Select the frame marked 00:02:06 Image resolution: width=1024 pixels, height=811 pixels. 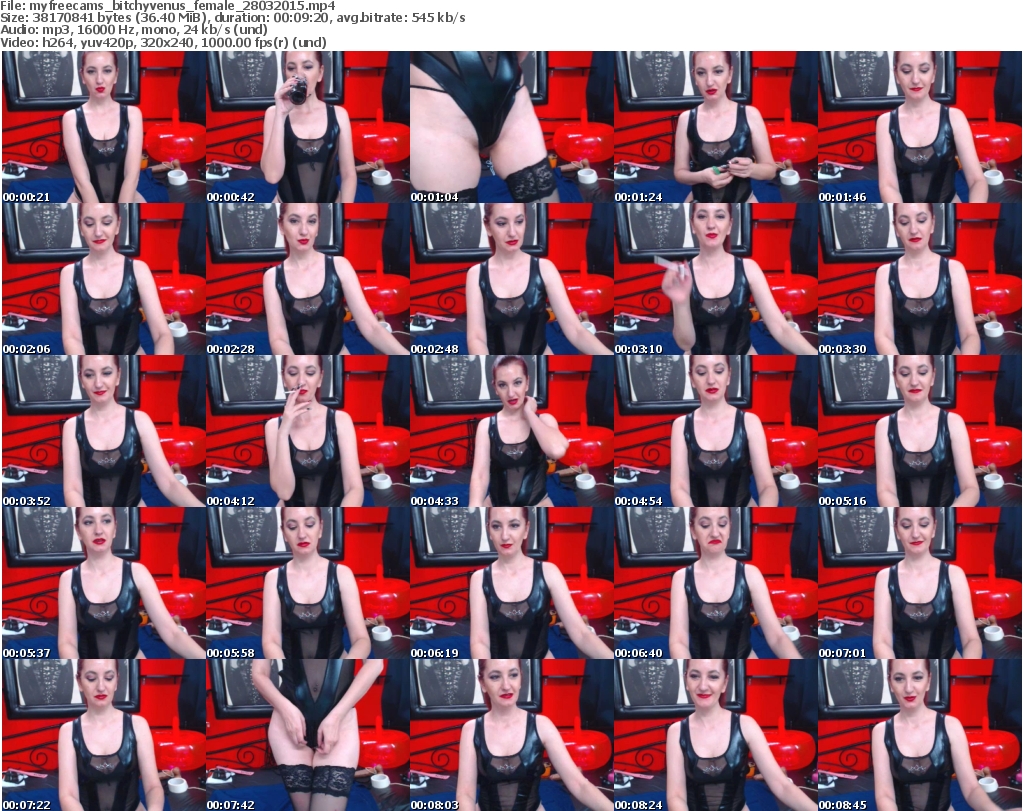(x=104, y=279)
